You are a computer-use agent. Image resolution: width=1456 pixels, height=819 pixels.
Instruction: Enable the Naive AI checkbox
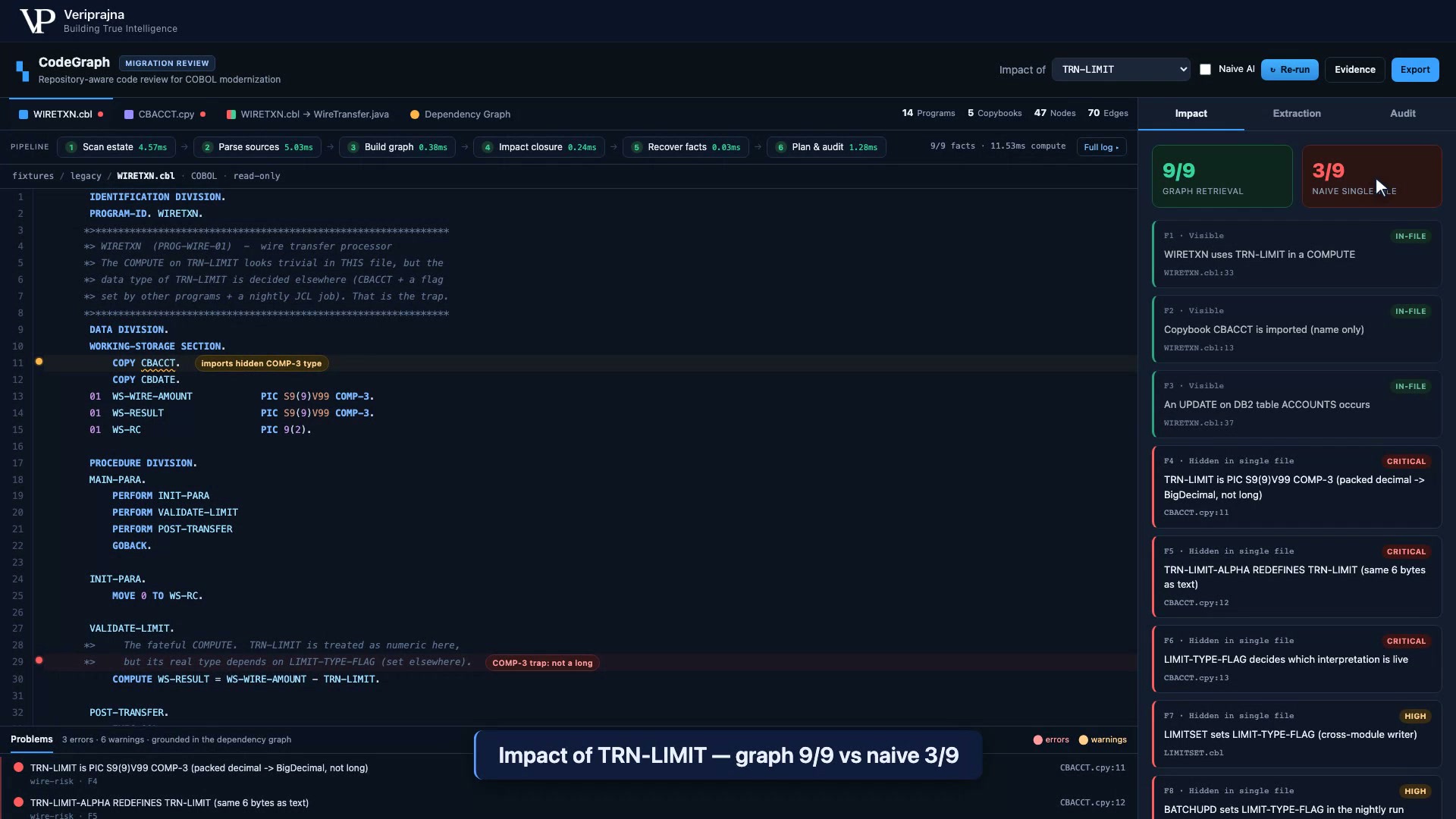click(x=1205, y=70)
